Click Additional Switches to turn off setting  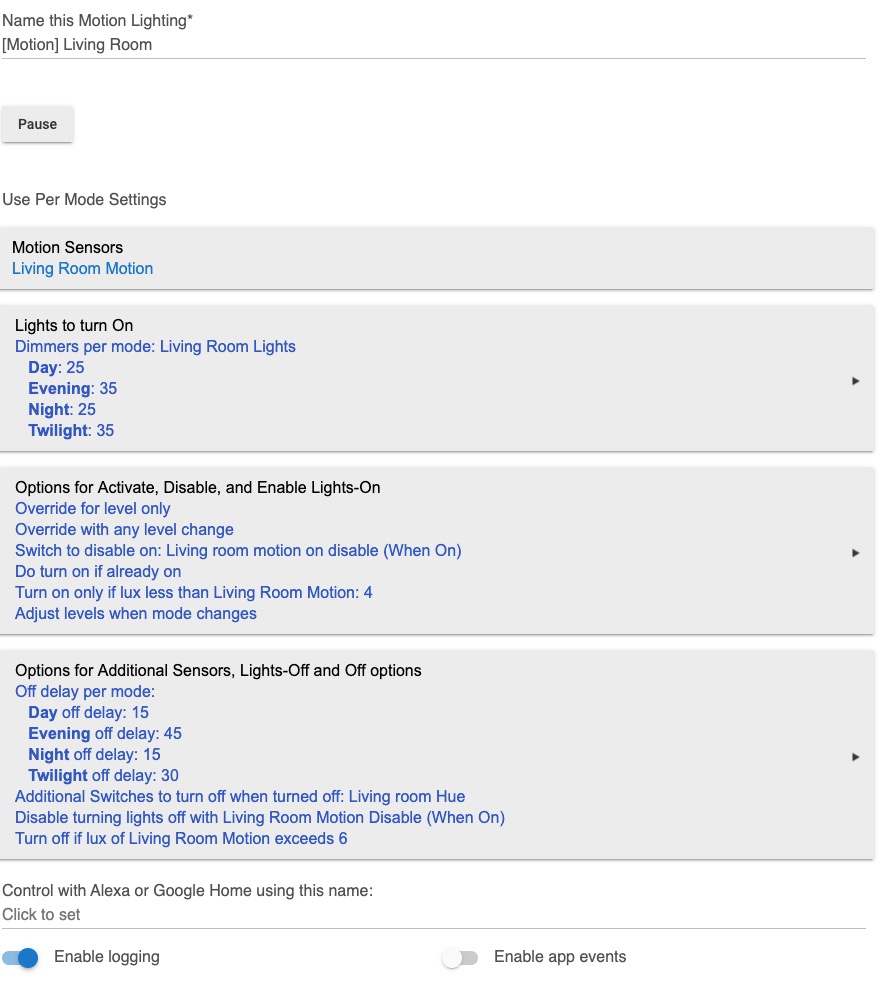coord(240,796)
